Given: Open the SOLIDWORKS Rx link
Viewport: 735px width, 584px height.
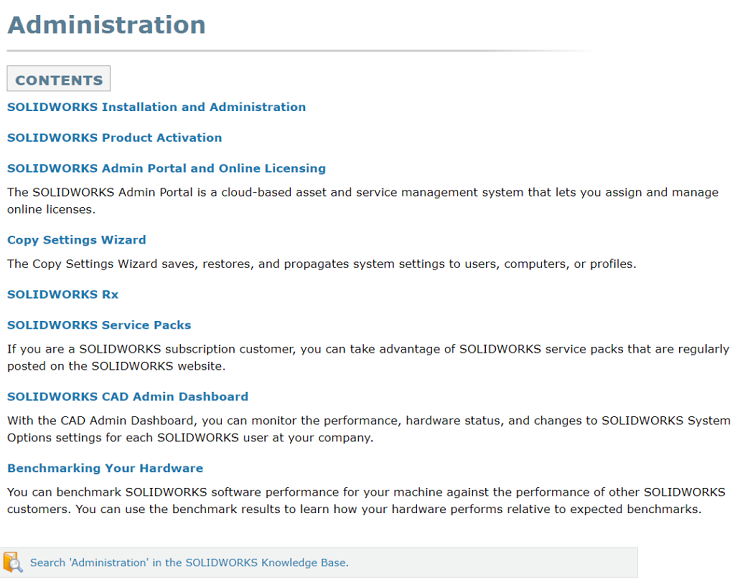Looking at the screenshot, I should point(63,294).
